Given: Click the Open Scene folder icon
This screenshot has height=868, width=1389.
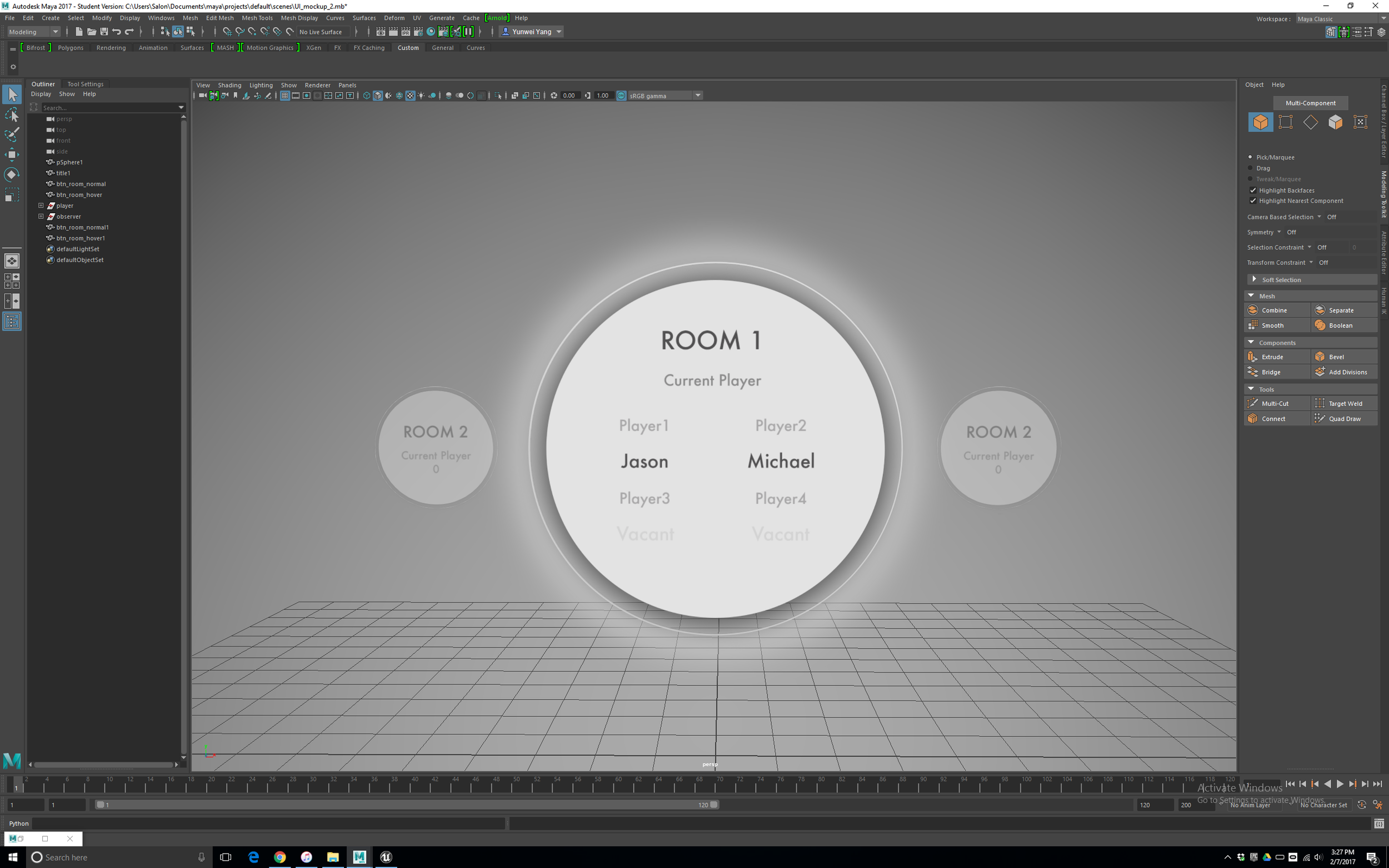Looking at the screenshot, I should click(91, 32).
